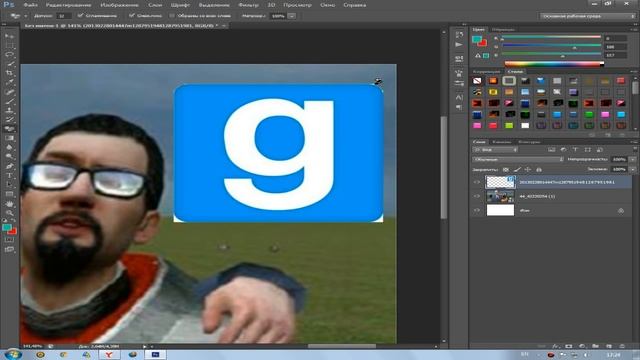Select the Rectangle shape tool
640x360 pixels.
(9, 194)
